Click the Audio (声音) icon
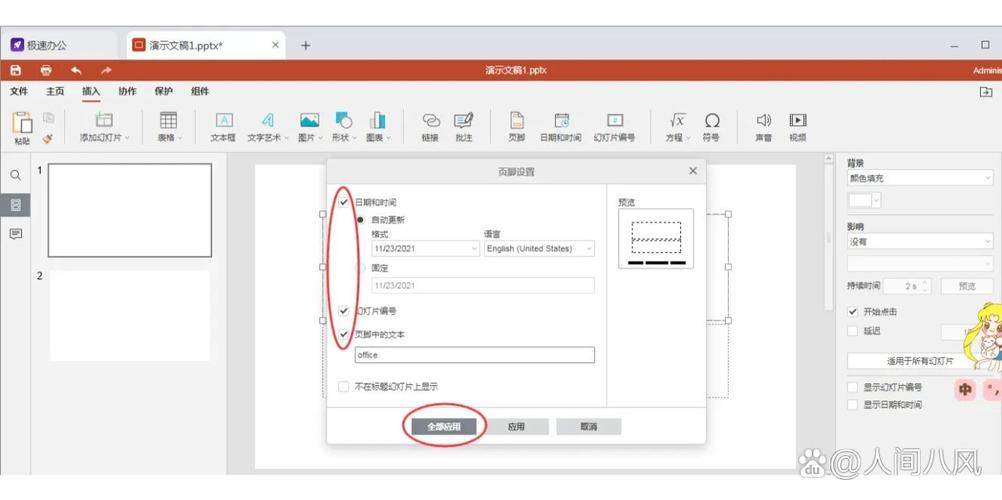1002x500 pixels. tap(764, 120)
